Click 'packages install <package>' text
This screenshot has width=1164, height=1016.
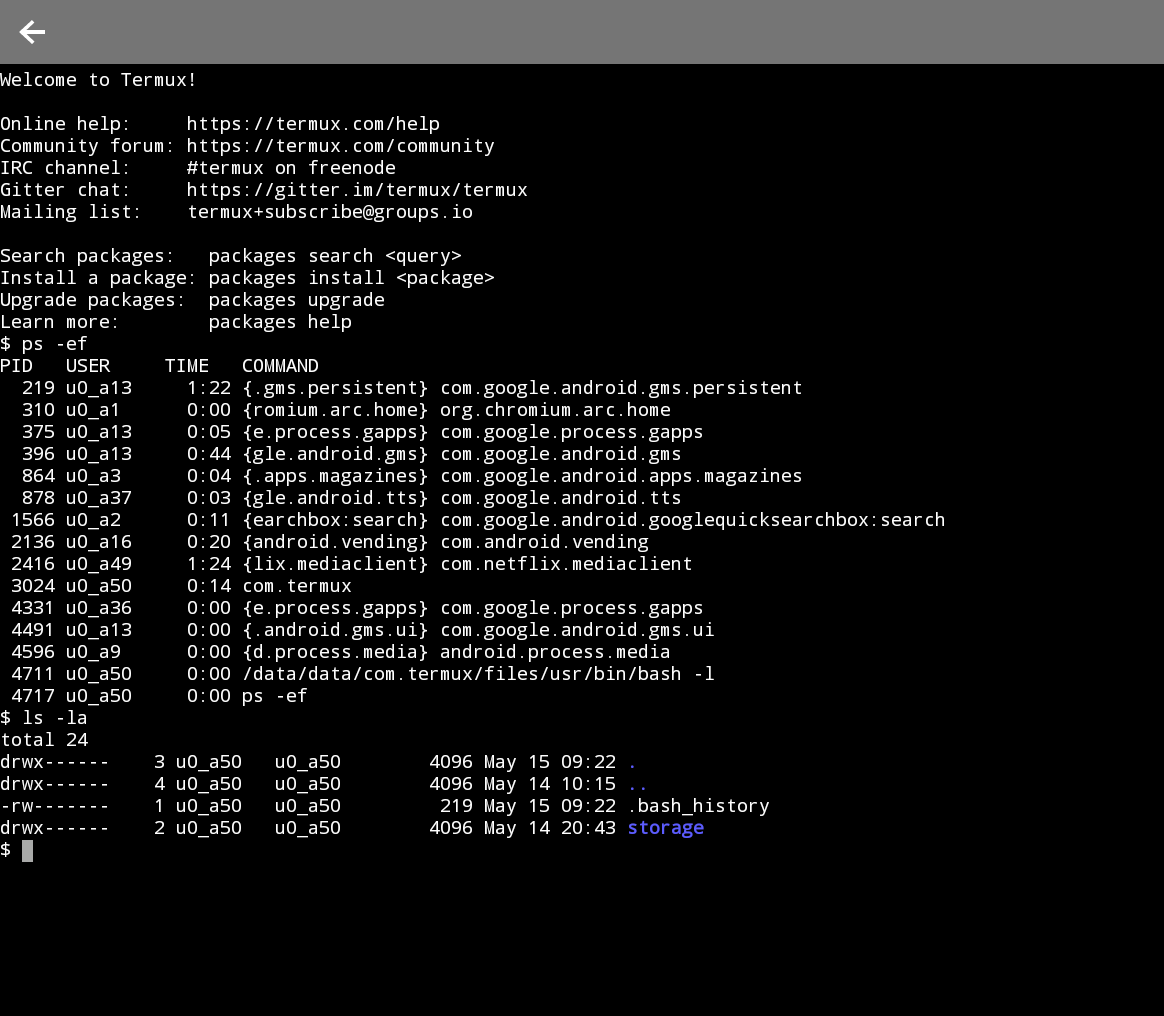tap(351, 278)
